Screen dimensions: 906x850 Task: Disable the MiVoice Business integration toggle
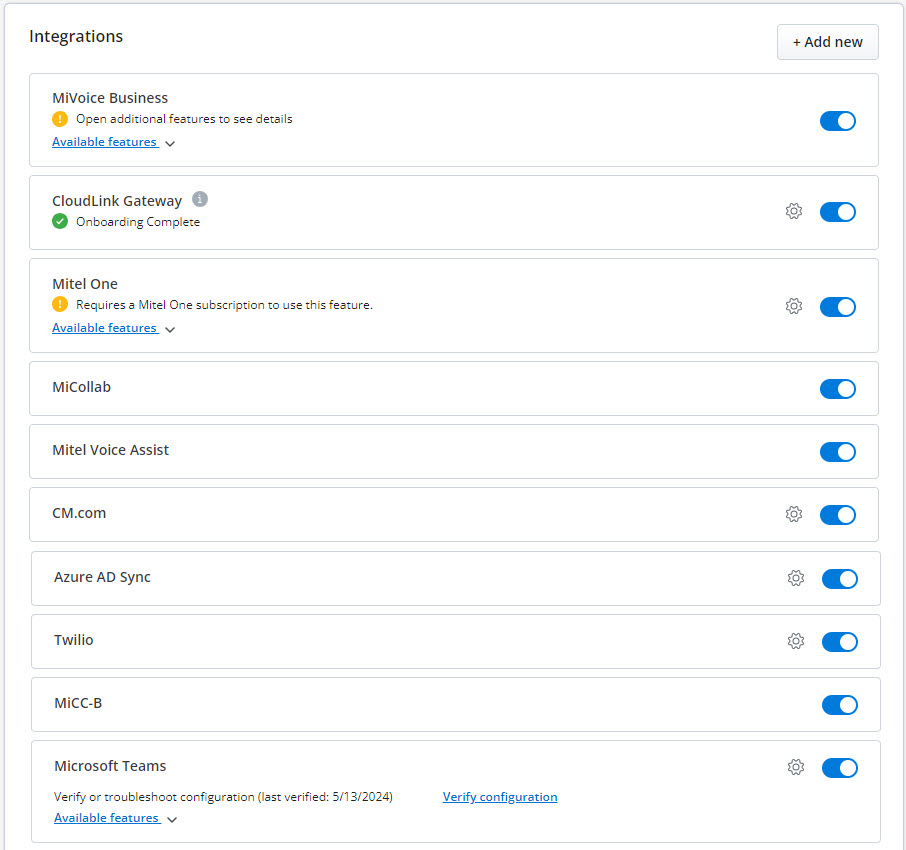(838, 121)
